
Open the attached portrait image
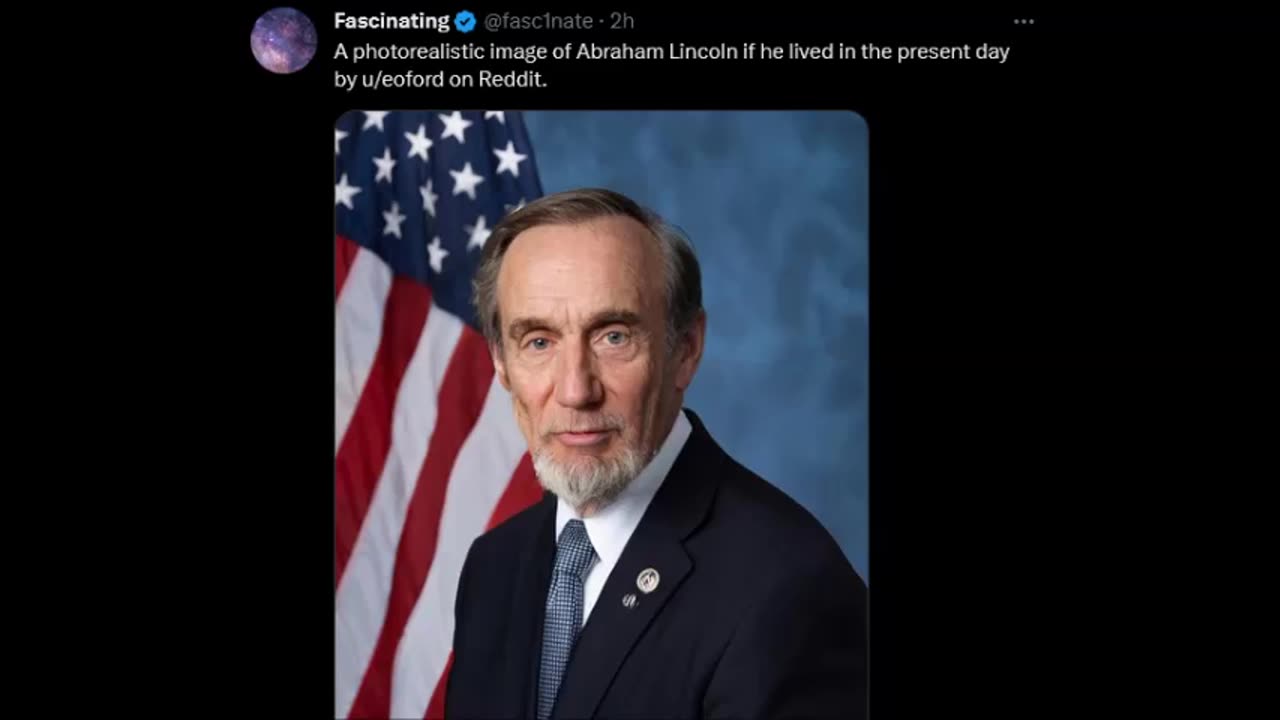[x=601, y=415]
